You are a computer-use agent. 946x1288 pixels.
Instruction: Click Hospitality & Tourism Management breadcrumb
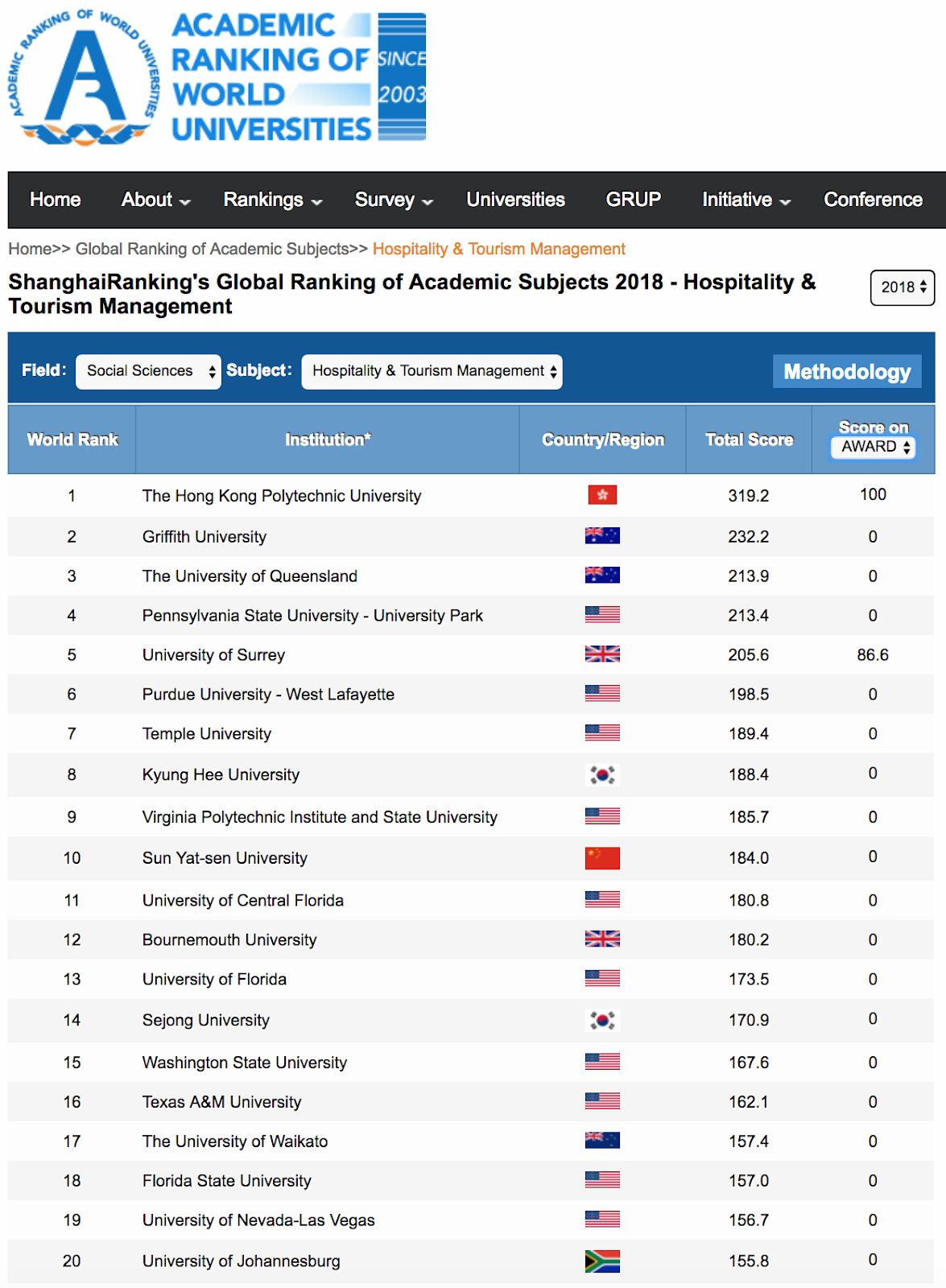499,250
